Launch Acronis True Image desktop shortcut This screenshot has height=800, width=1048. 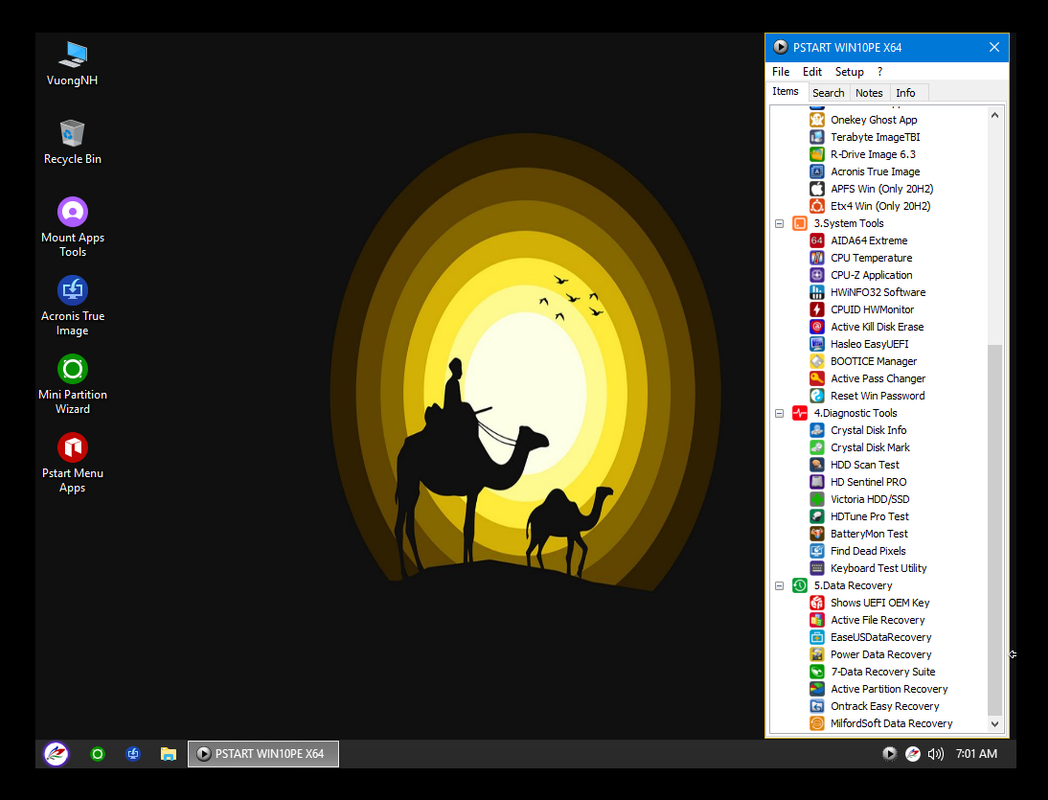click(x=72, y=306)
